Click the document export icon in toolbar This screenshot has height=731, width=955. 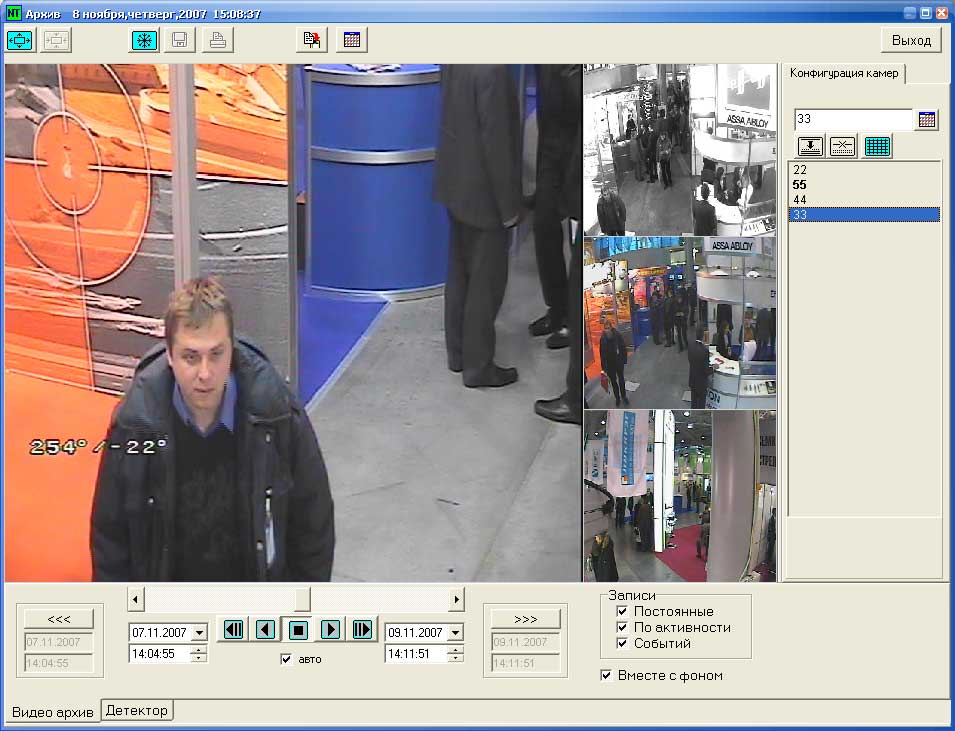313,40
